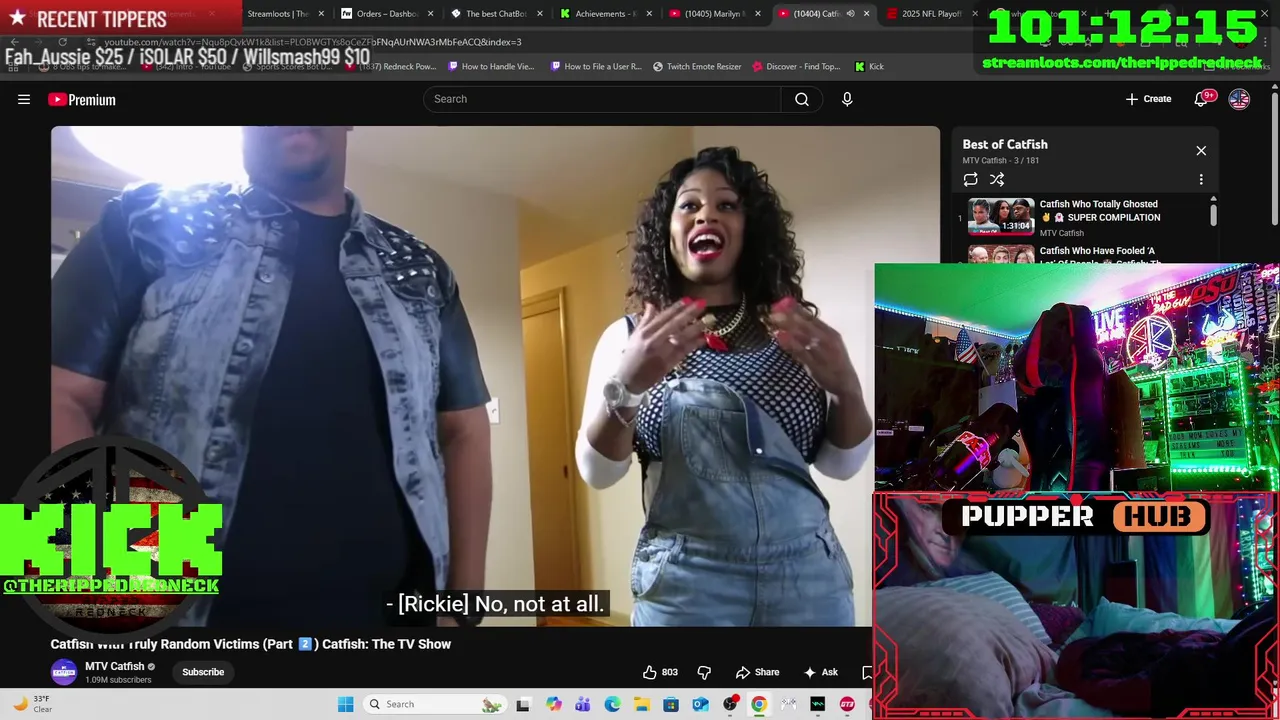1280x720 pixels.
Task: Open 'How to File a User R...' bookmark
Action: coord(596,66)
